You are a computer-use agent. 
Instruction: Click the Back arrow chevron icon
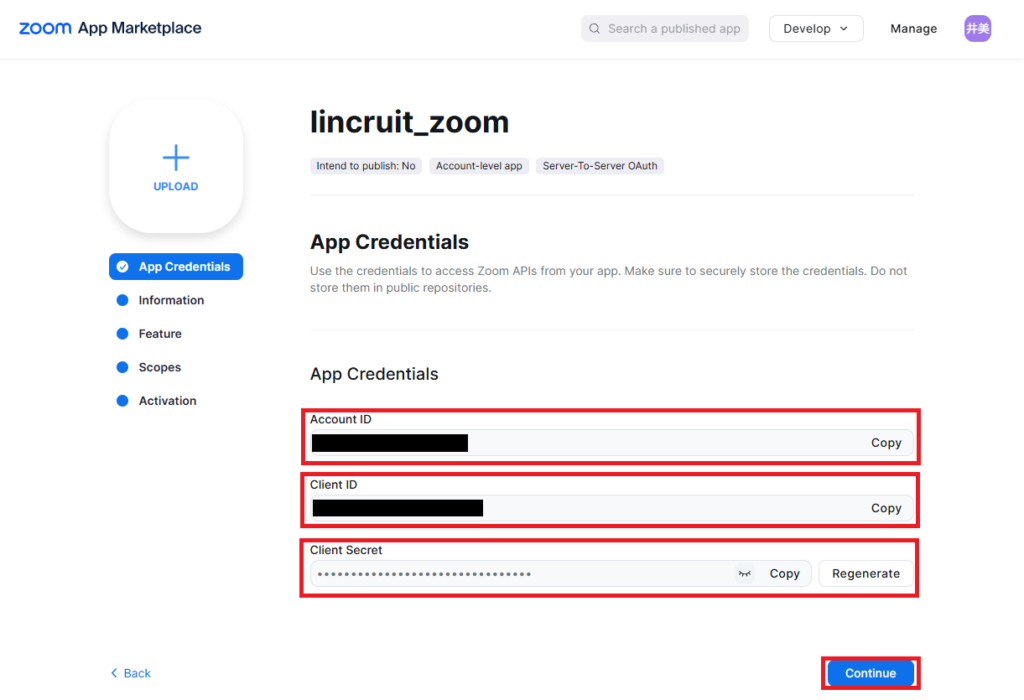[x=114, y=673]
